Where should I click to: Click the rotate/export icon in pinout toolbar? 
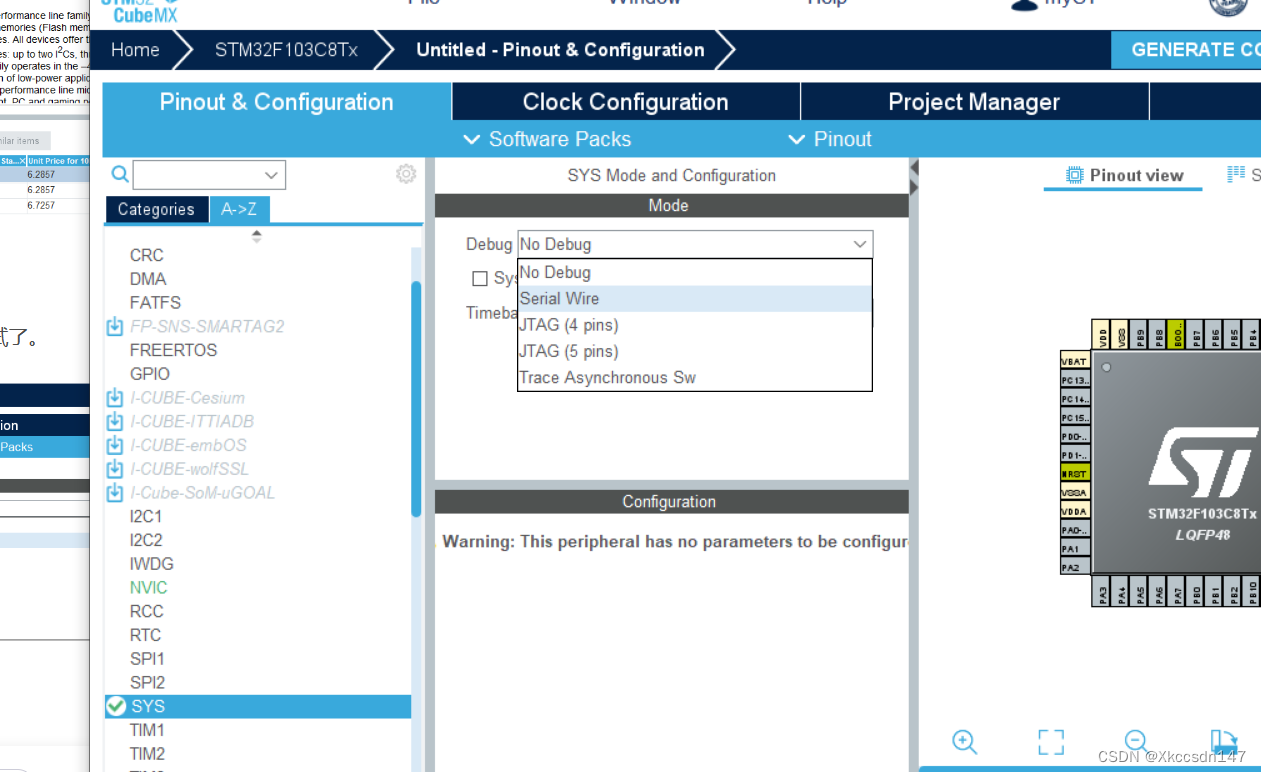1223,741
